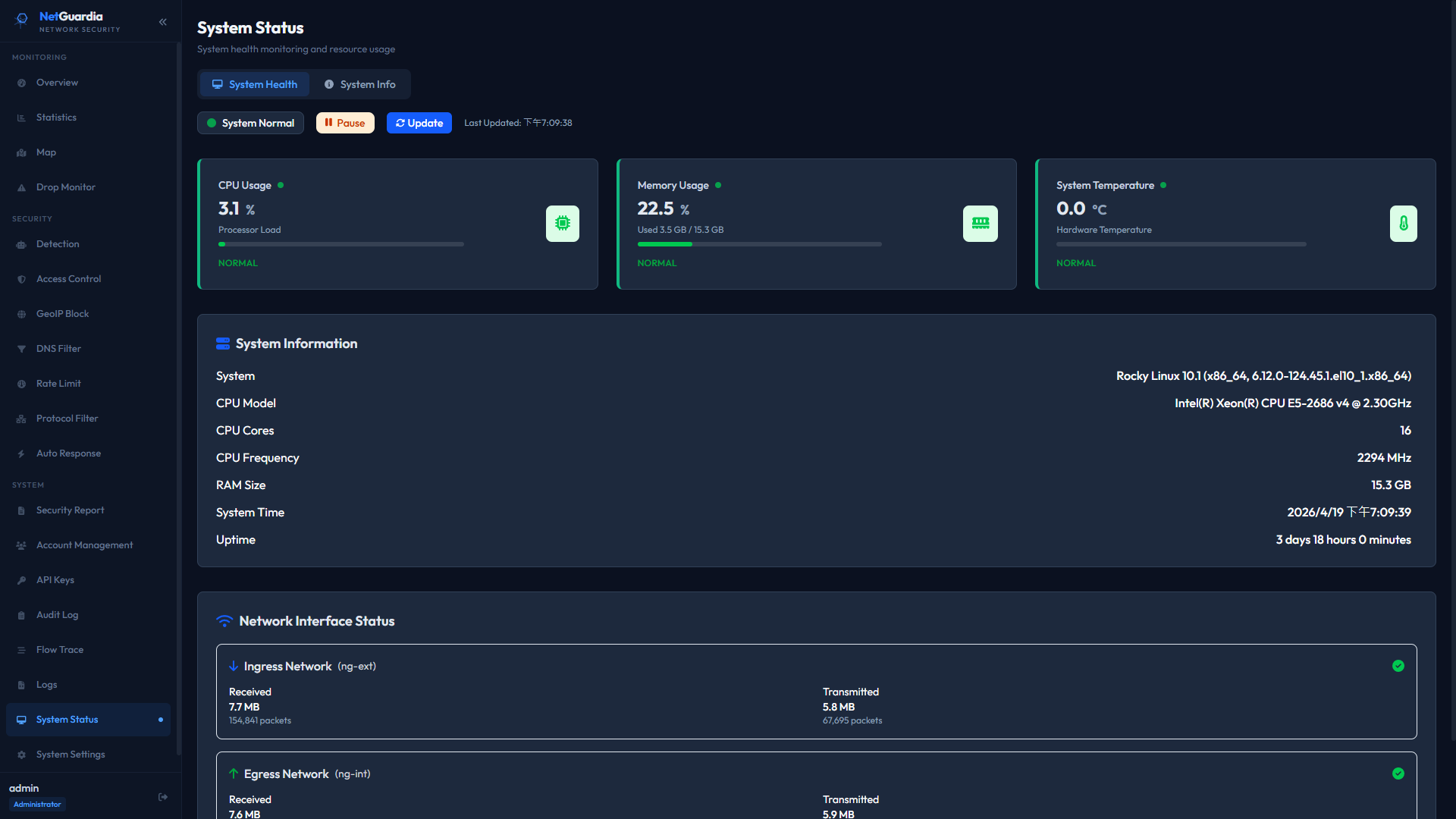1456x819 pixels.
Task: Click the Network Interface Status wifi icon
Action: pyautogui.click(x=224, y=621)
